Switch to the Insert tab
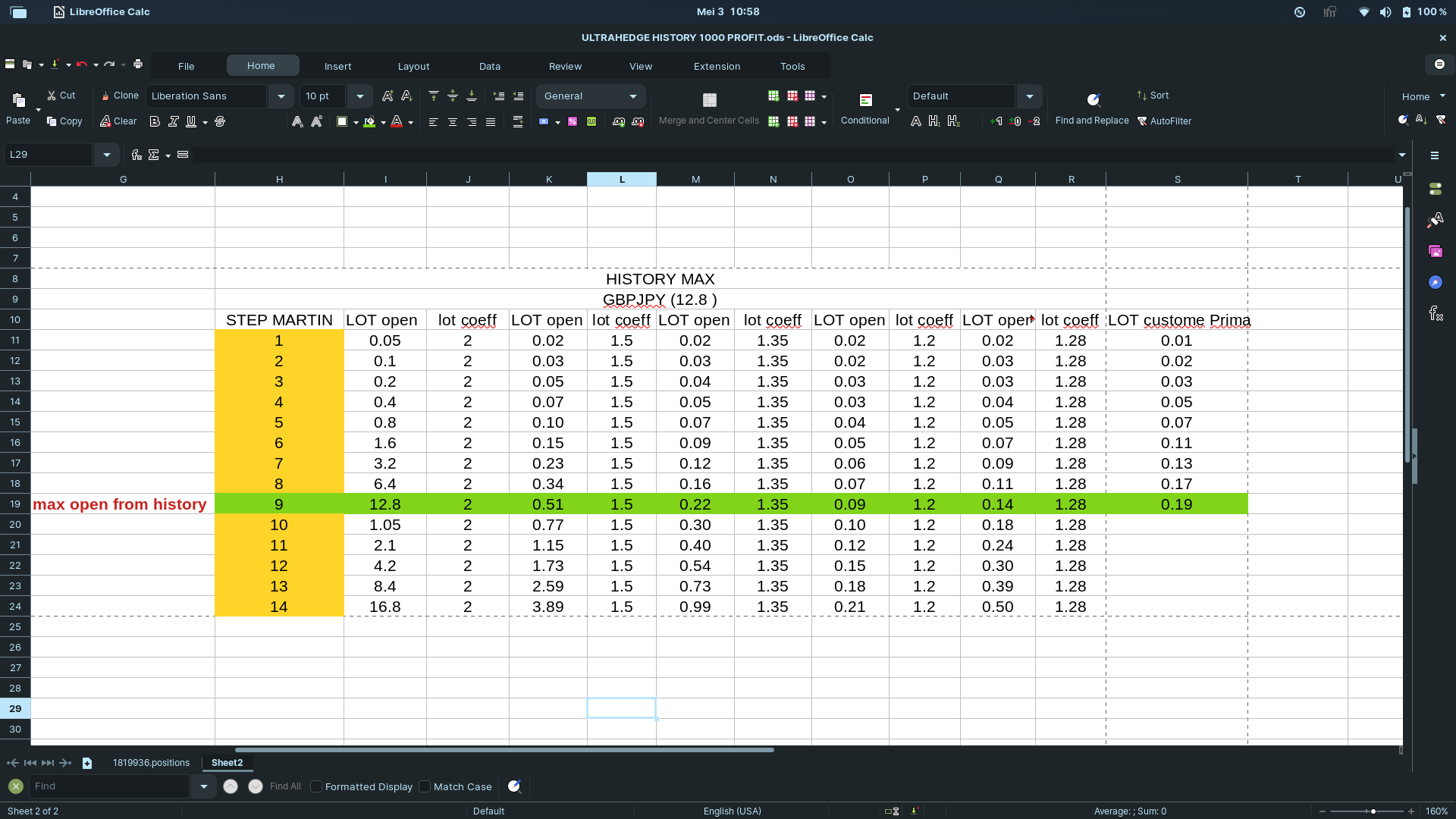Image resolution: width=1456 pixels, height=819 pixels. click(x=338, y=66)
